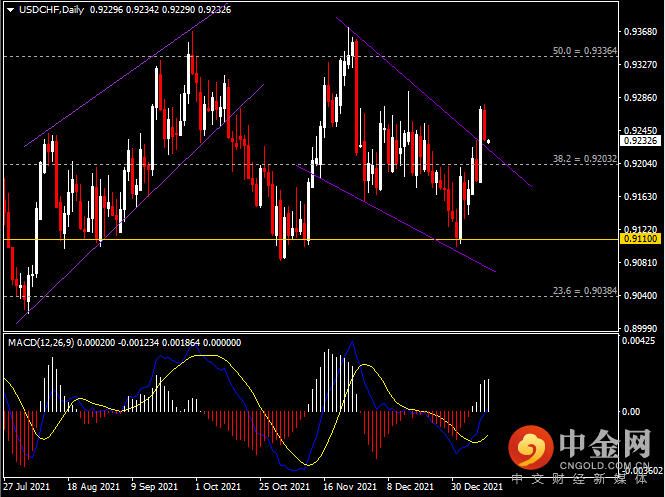
Task: Select the 38.2 = 0.92032 Fibonacci label
Action: point(585,157)
